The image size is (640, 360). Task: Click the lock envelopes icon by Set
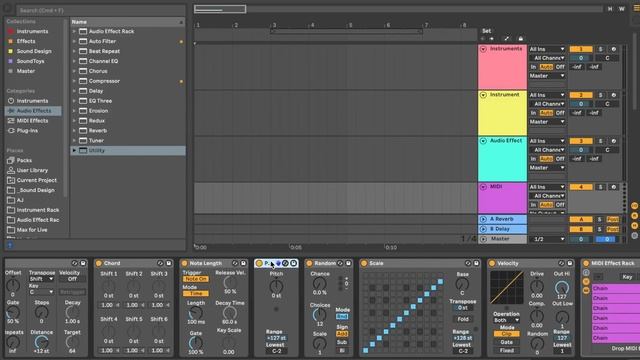click(x=520, y=38)
